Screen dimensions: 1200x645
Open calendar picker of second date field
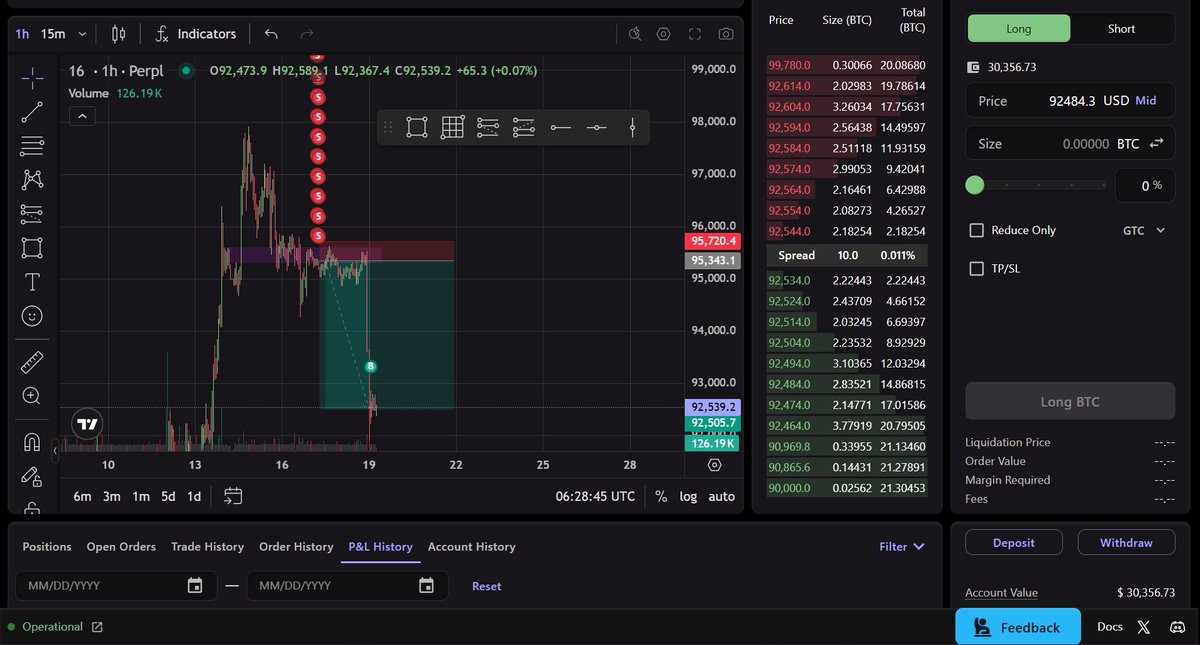coord(426,586)
